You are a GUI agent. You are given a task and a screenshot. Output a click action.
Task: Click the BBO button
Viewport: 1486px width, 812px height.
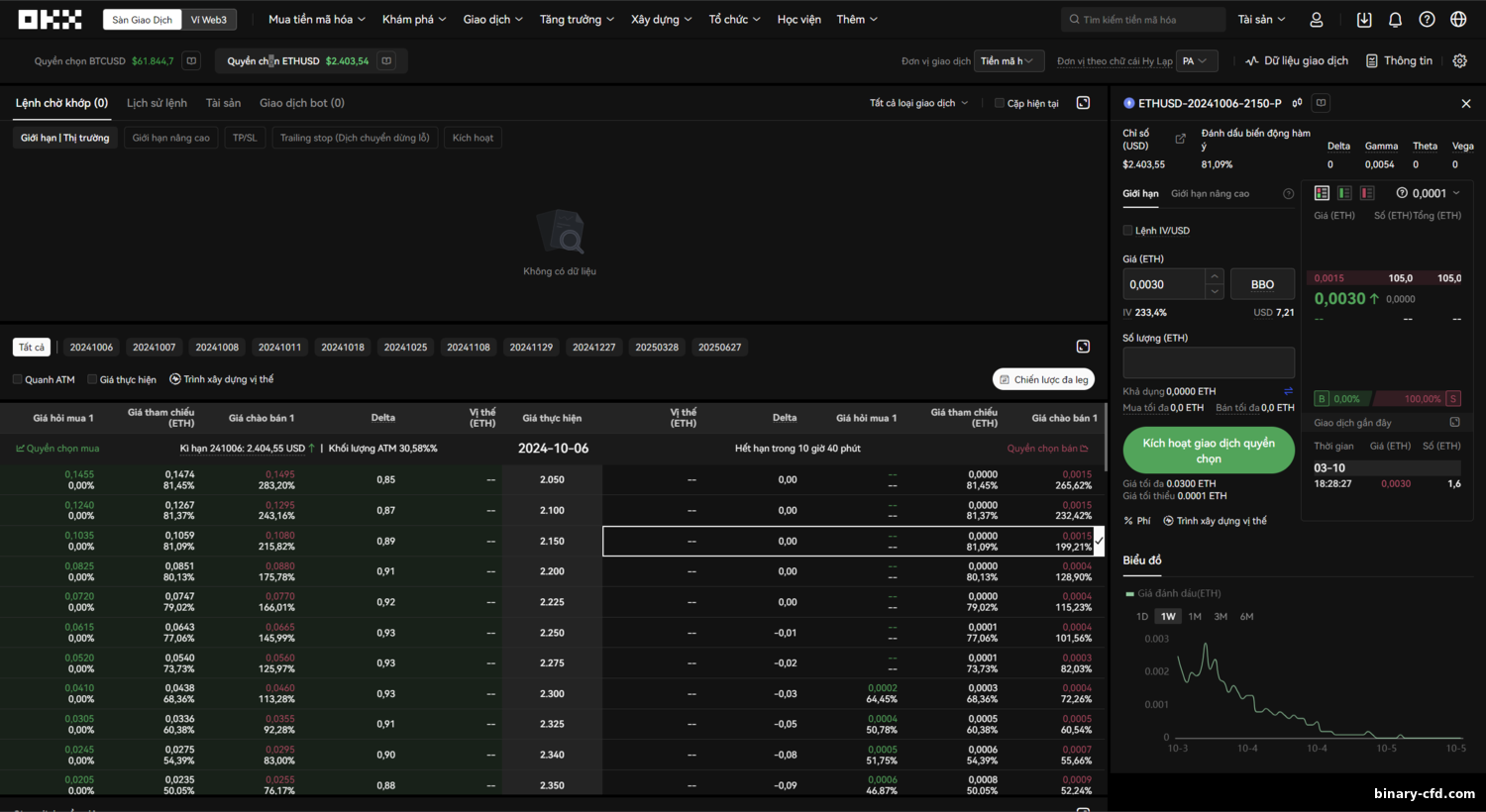1262,284
